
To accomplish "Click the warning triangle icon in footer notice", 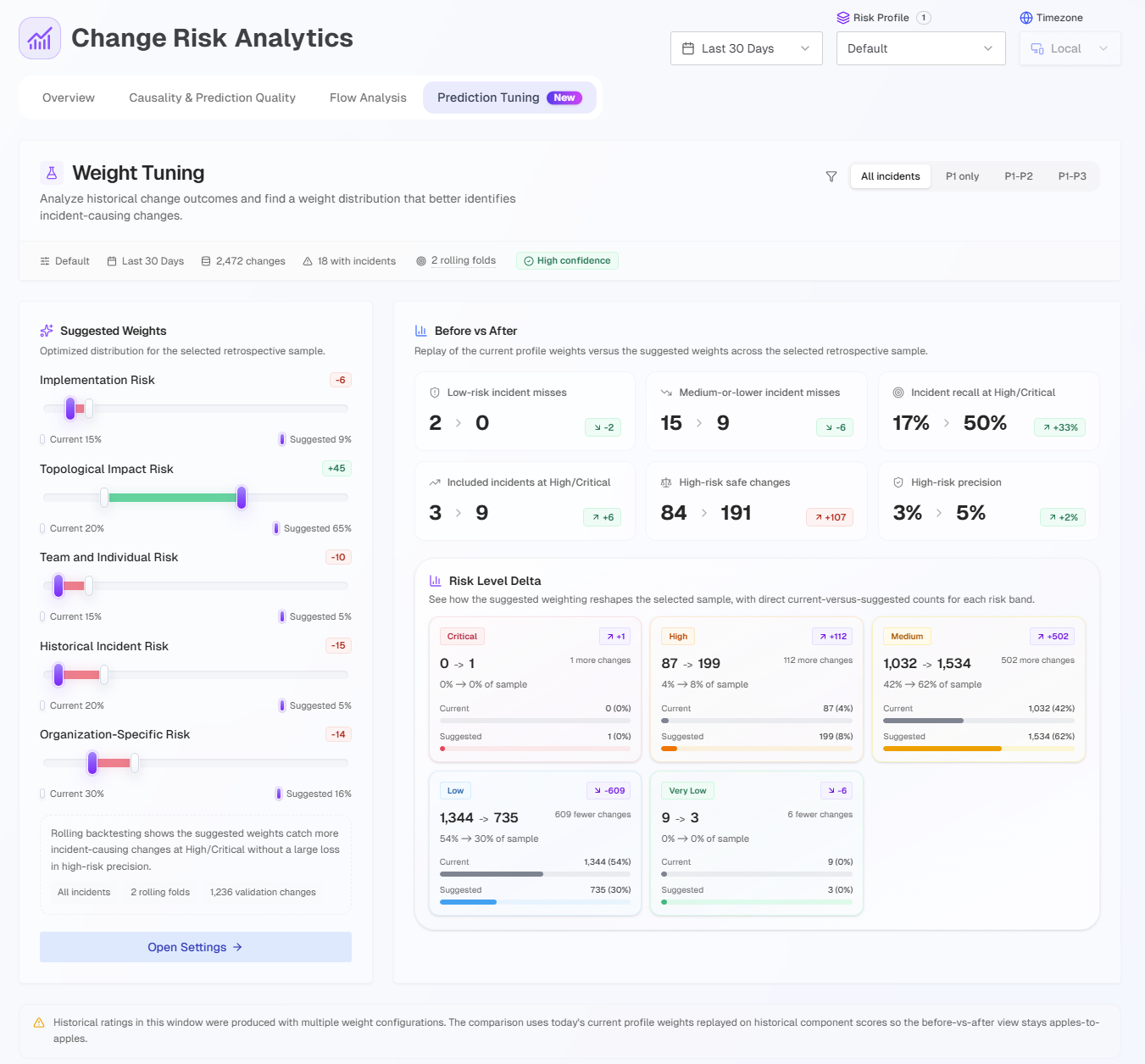I will click(x=39, y=1022).
